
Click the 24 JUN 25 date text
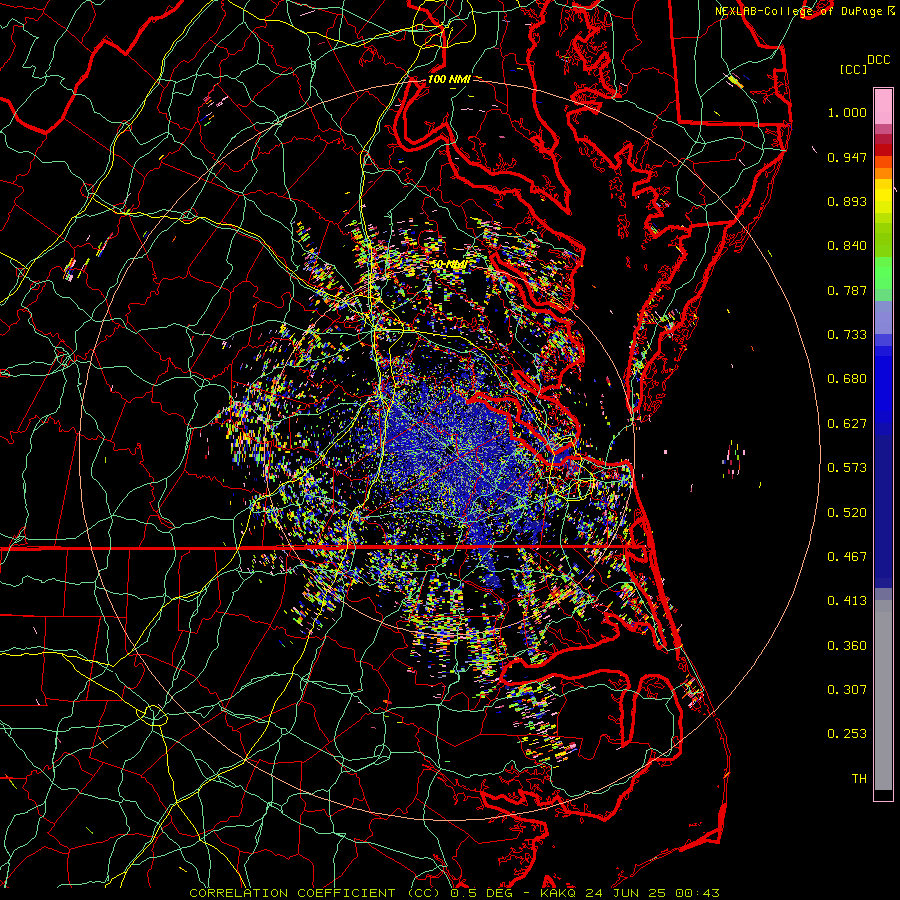[626, 893]
